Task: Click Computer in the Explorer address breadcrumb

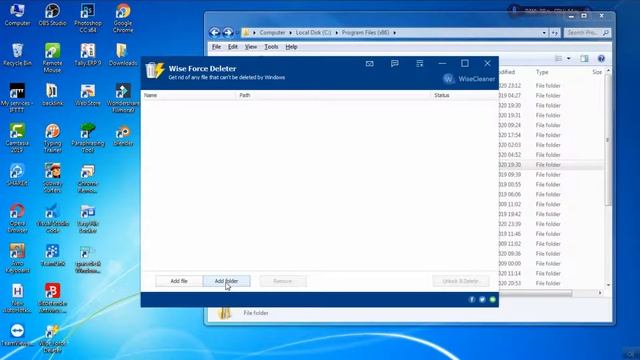Action: tap(272, 33)
